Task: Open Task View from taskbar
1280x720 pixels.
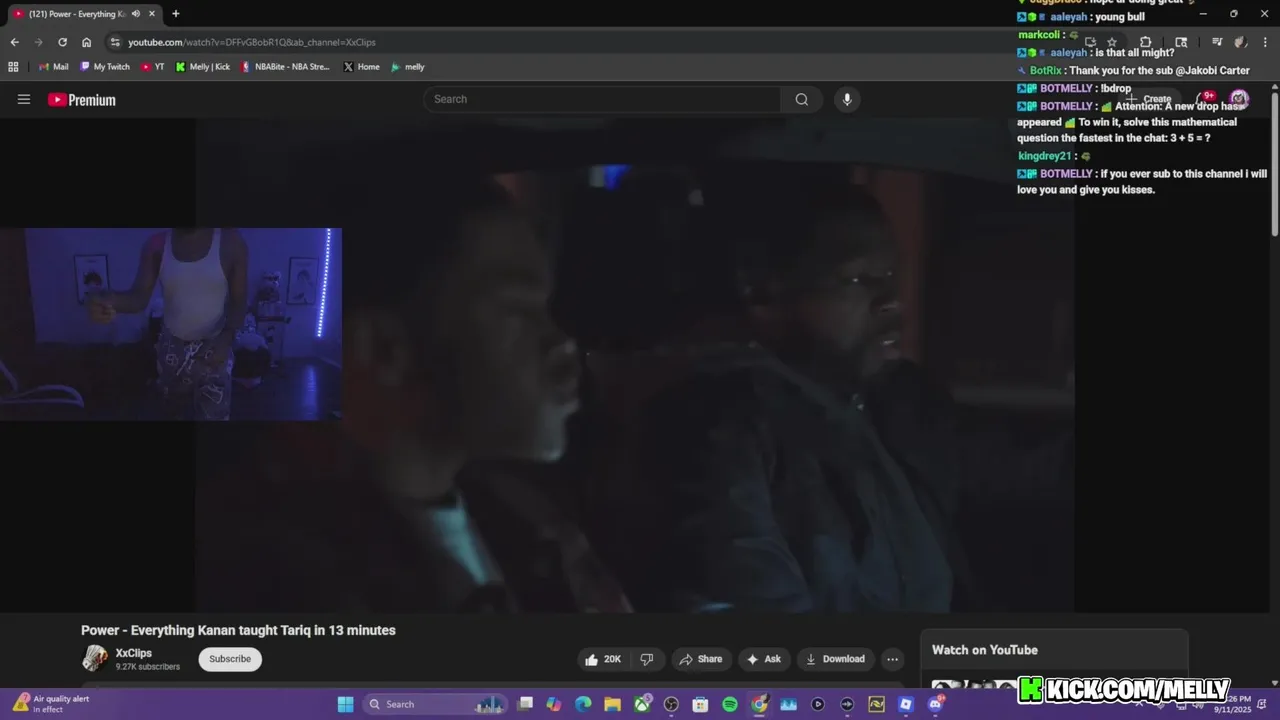Action: (525, 704)
